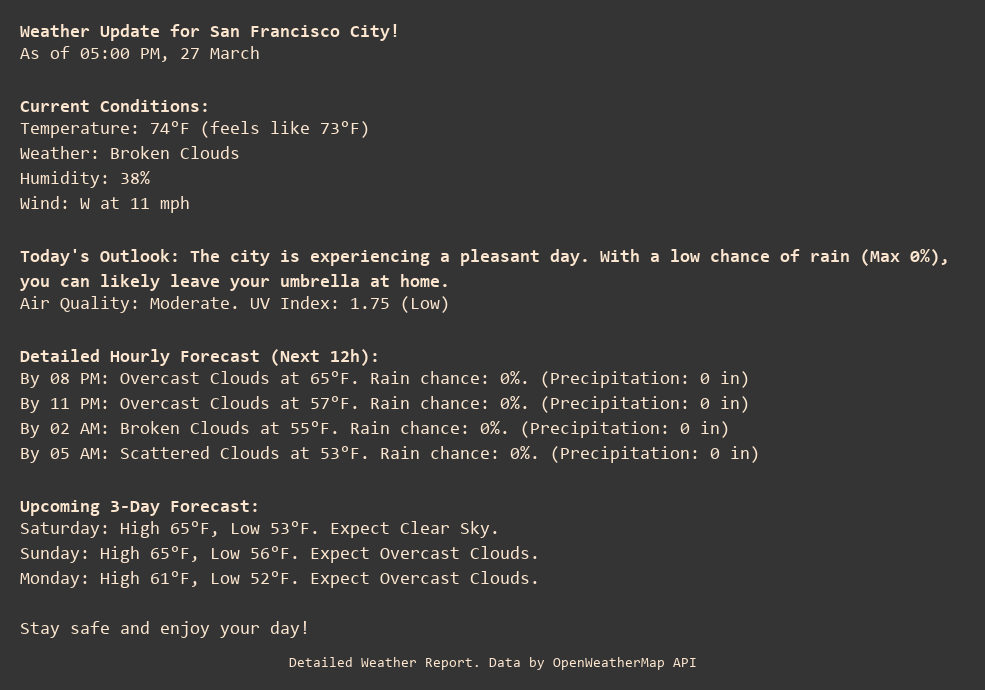Click the Sunday forecast line
985x690 pixels.
coord(279,553)
